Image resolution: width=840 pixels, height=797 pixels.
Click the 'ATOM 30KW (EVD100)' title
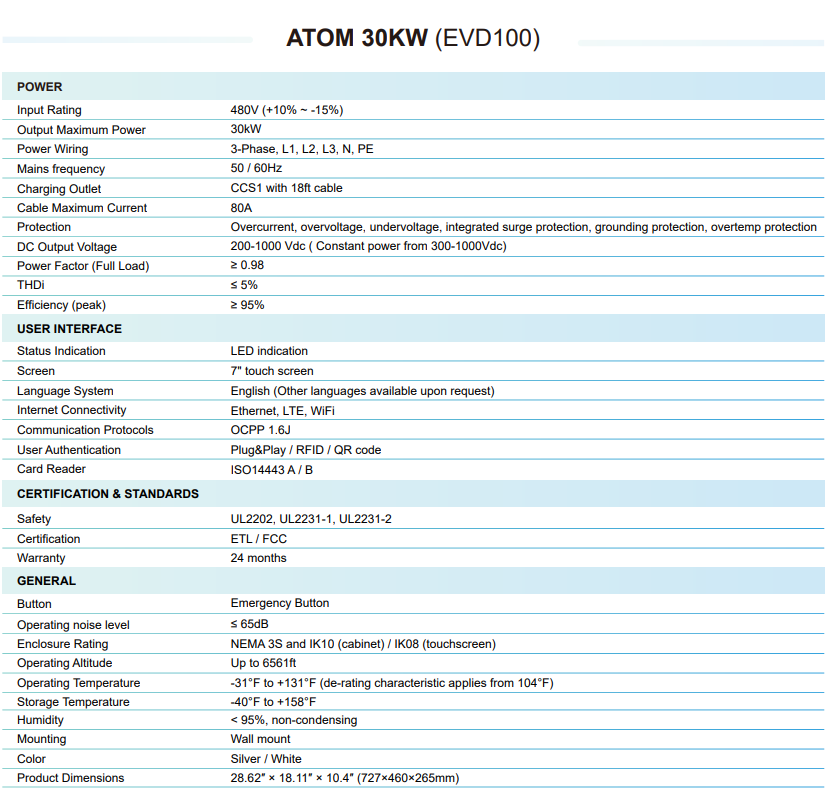[x=413, y=39]
